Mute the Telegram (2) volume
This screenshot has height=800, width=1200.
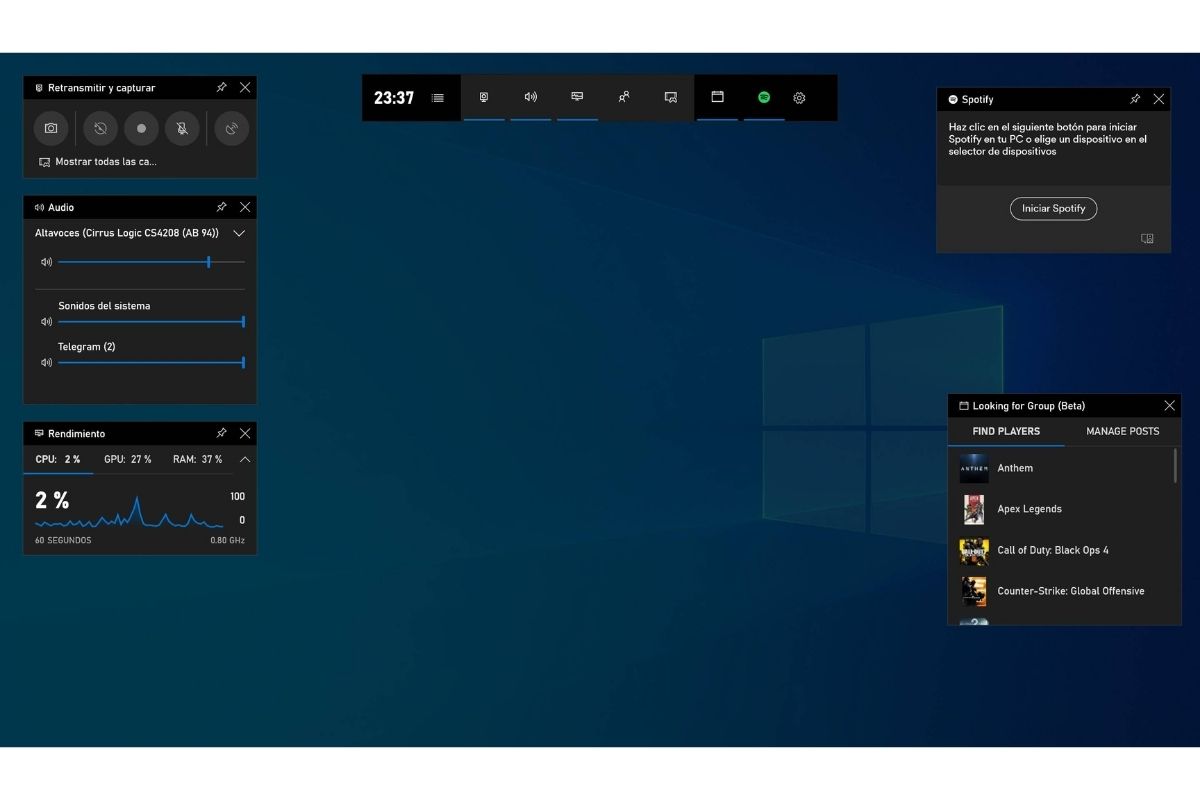46,362
